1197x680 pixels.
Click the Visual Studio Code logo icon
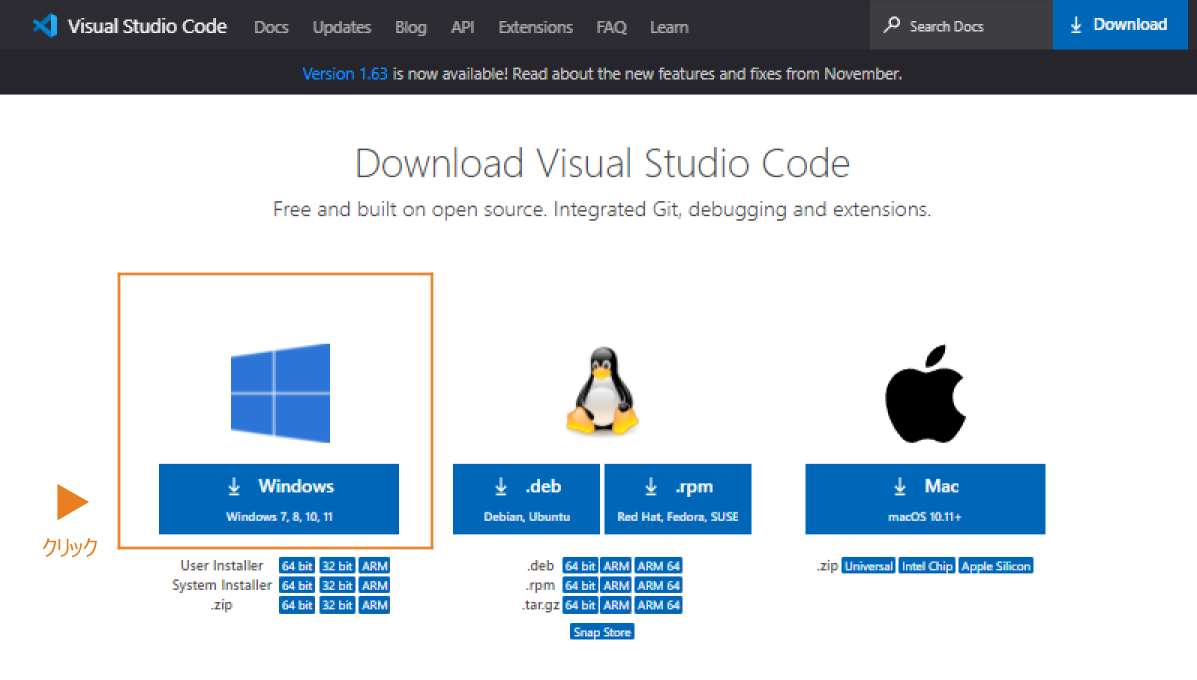click(x=45, y=26)
